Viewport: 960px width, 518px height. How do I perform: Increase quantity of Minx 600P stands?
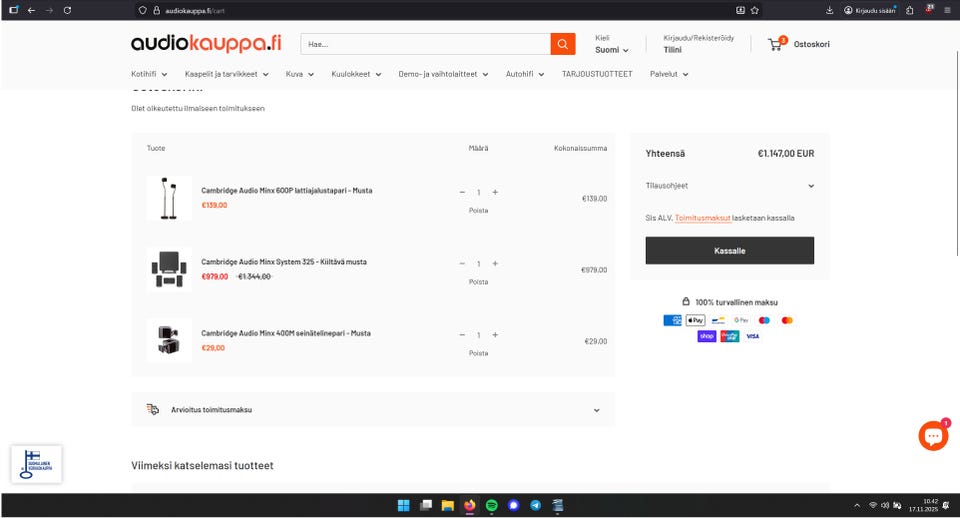click(495, 192)
